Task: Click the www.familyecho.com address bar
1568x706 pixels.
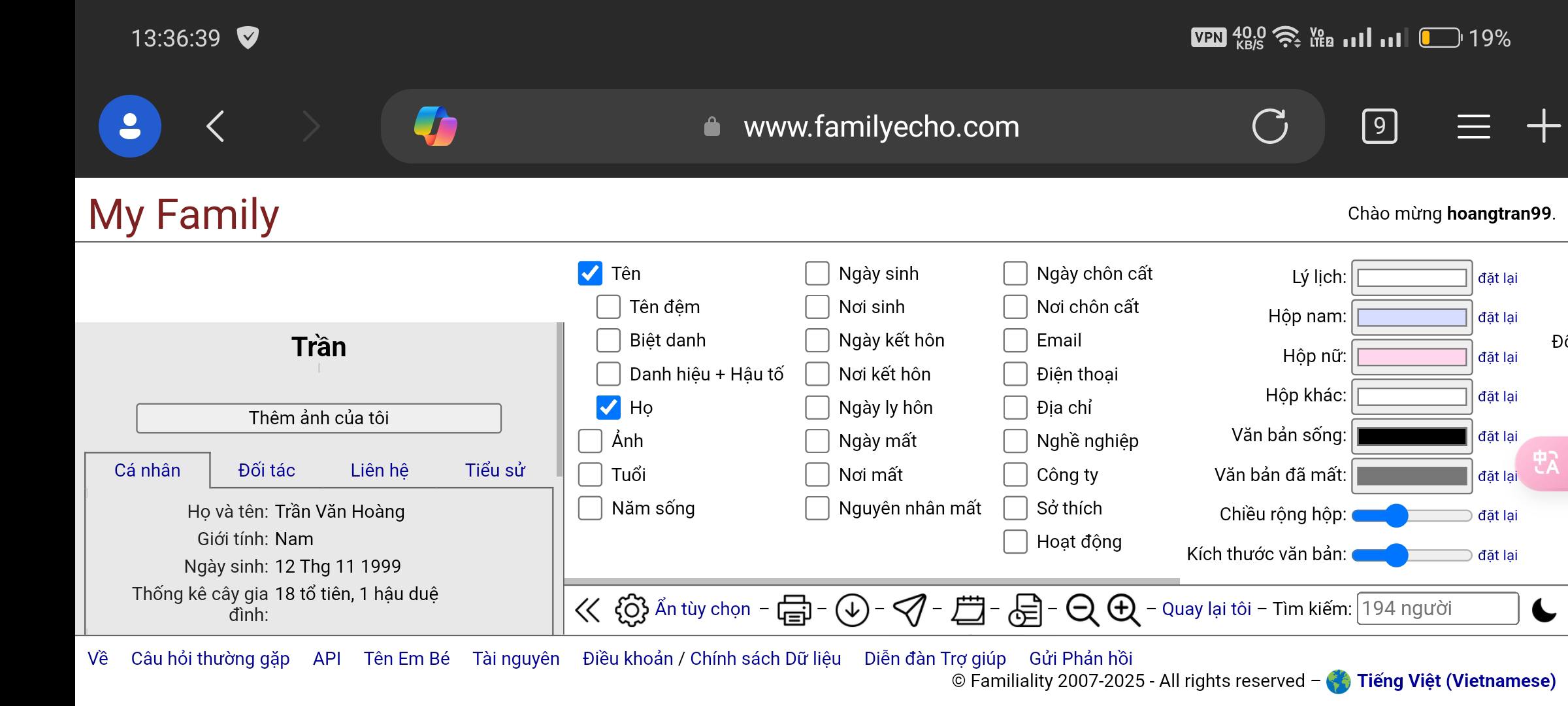Action: pos(853,126)
